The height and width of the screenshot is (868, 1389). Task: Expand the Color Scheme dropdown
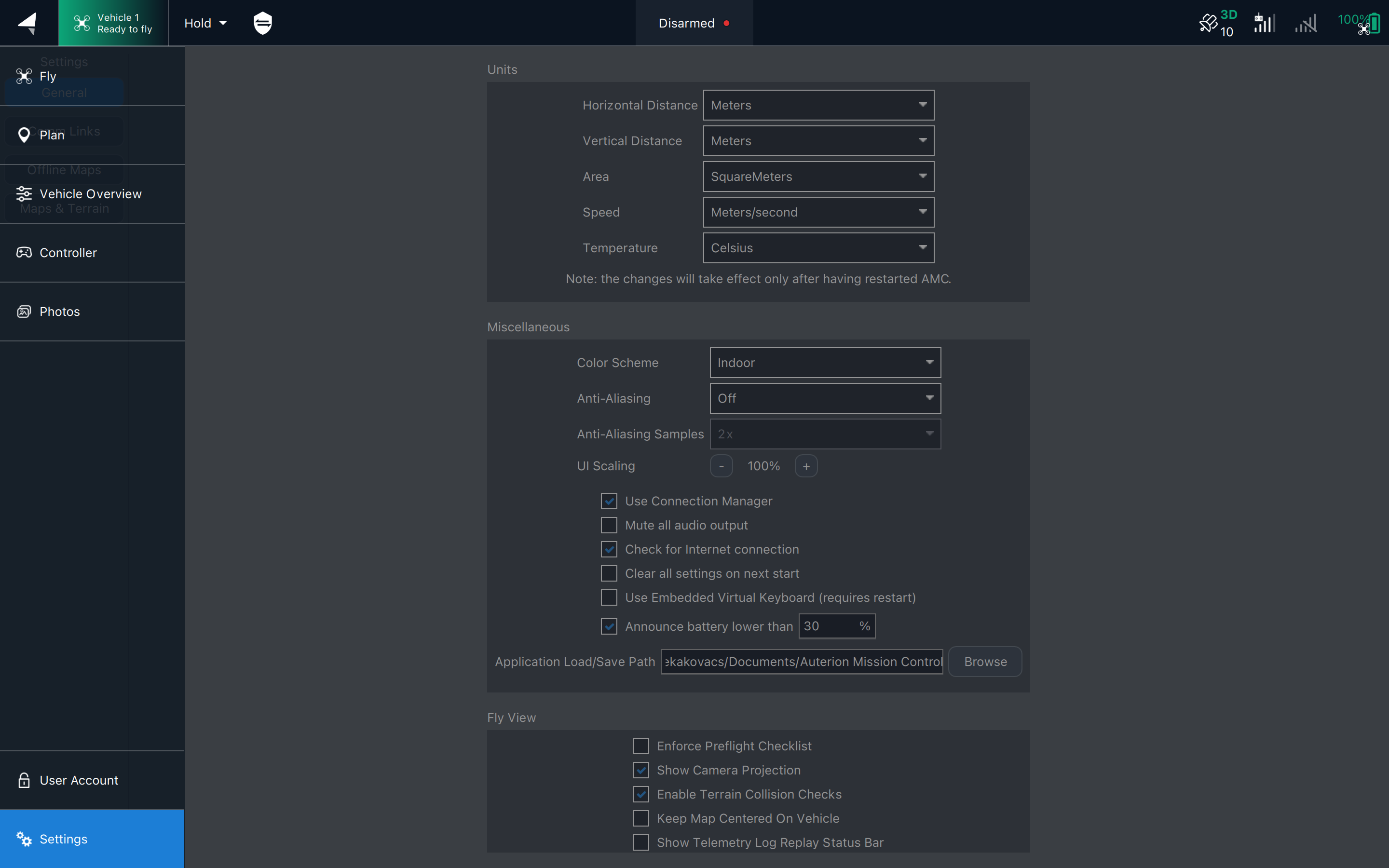pyautogui.click(x=825, y=363)
